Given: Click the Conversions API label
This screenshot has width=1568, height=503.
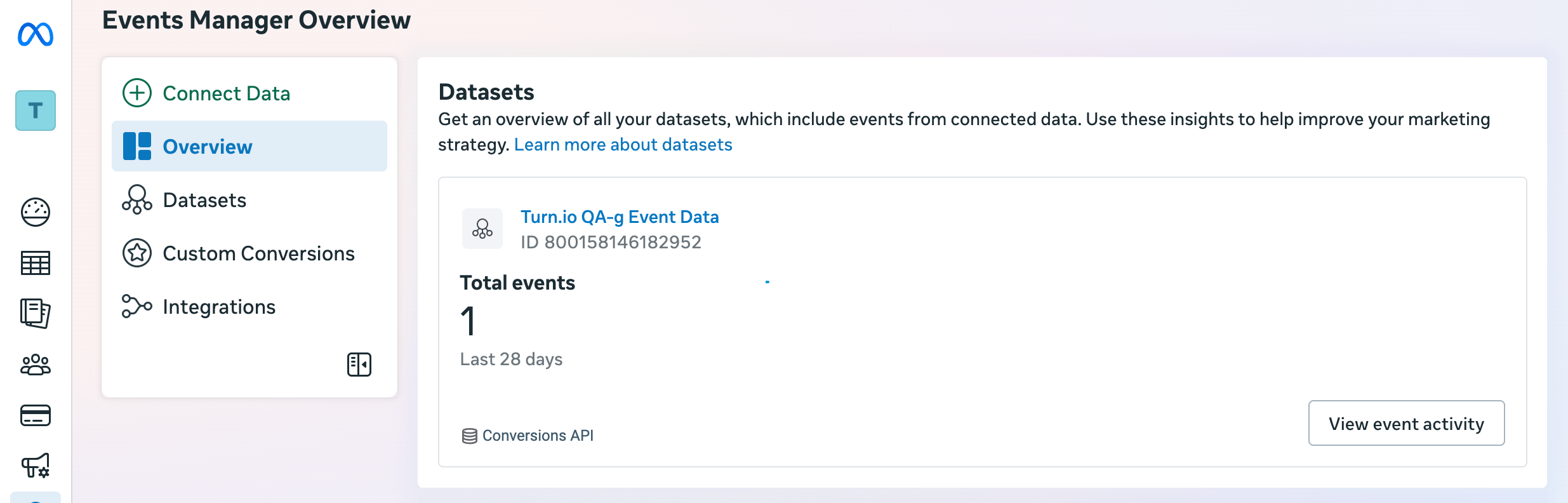Looking at the screenshot, I should [537, 436].
